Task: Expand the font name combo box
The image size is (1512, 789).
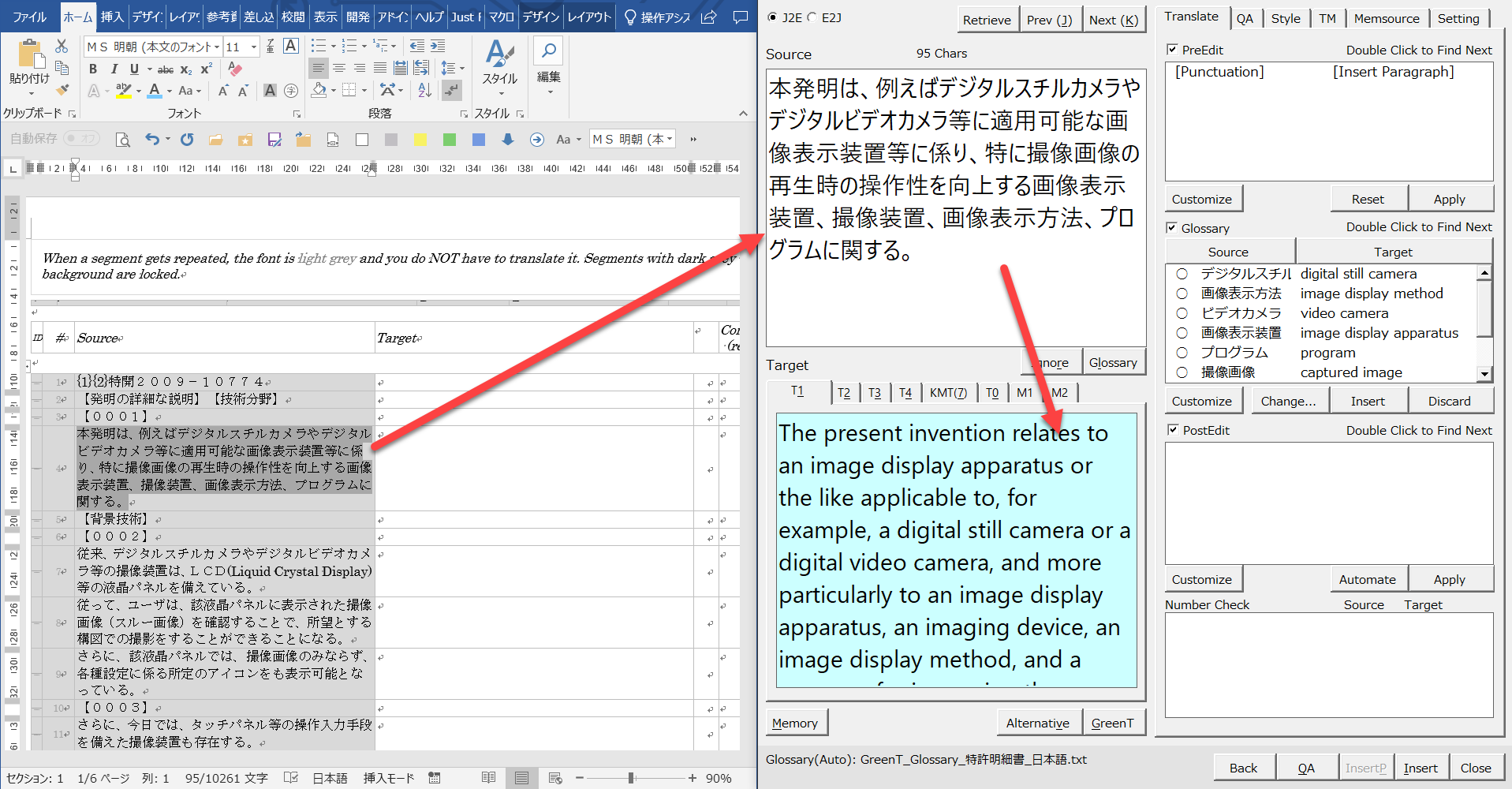Action: [217, 47]
